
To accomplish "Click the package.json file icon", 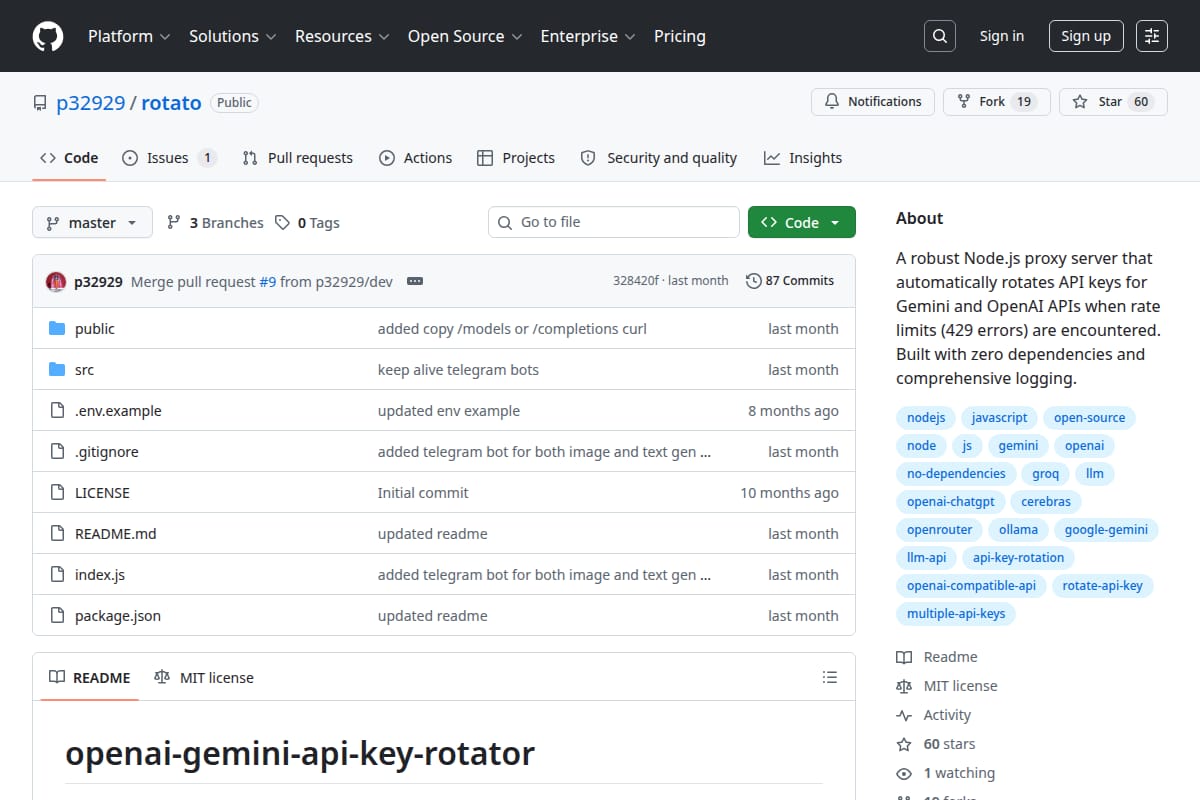I will [57, 616].
